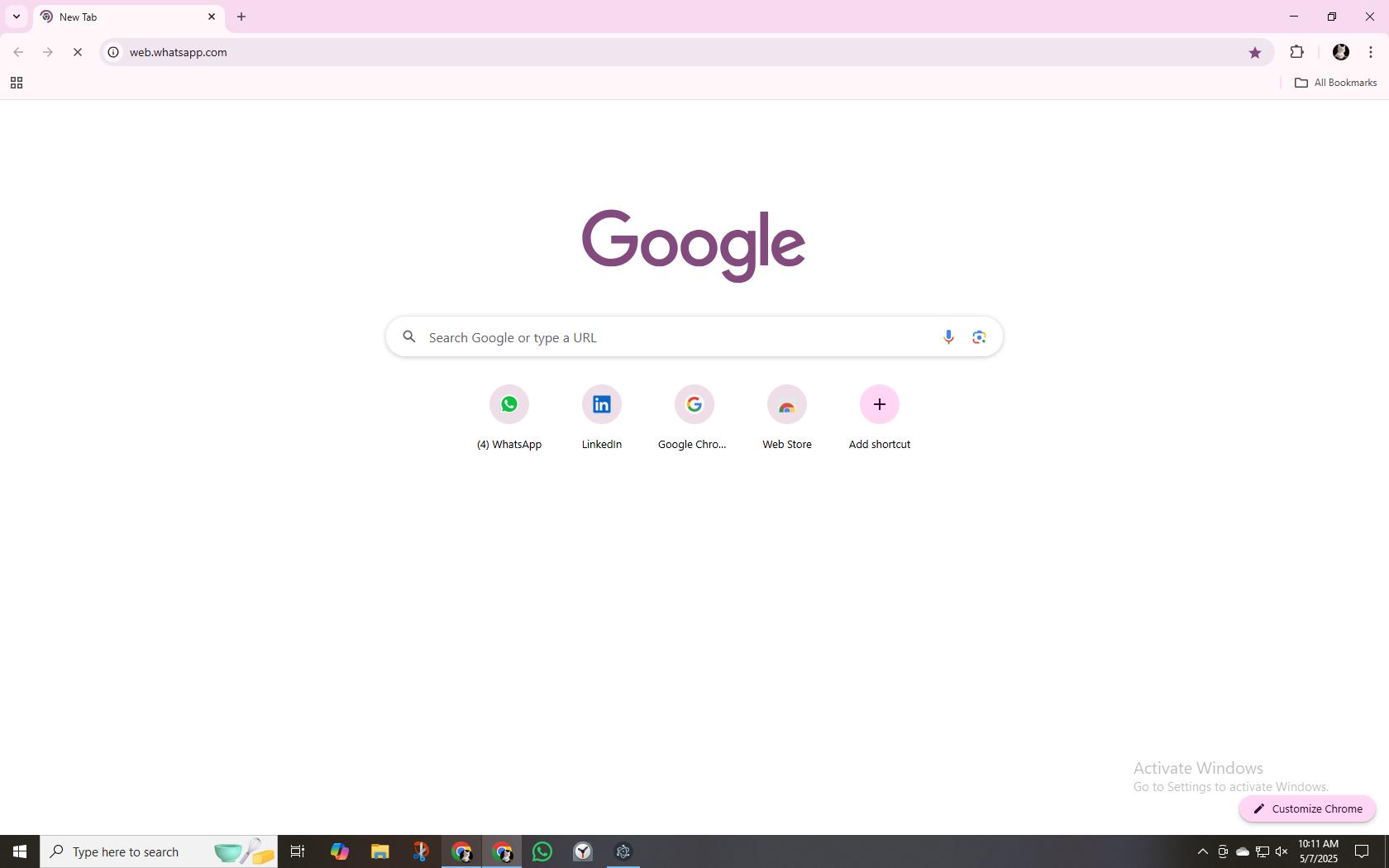Bookmark this tab with the star icon
Image resolution: width=1389 pixels, height=868 pixels.
coord(1255,52)
